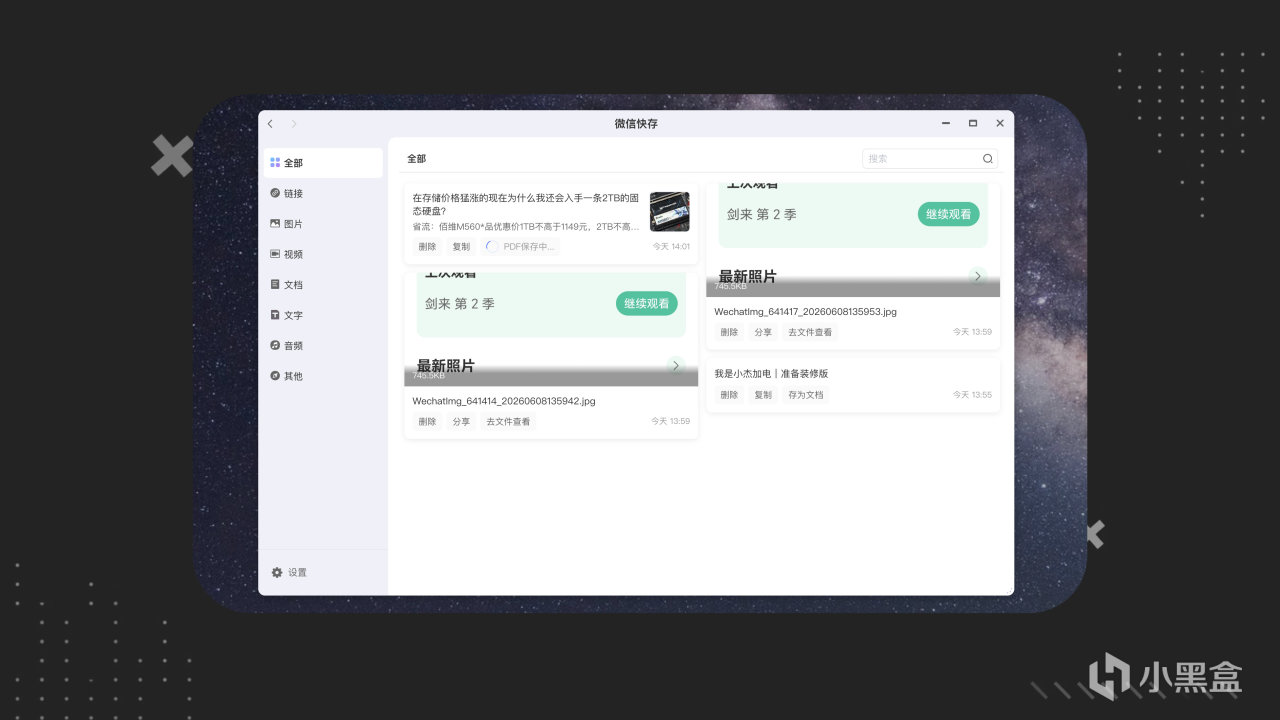
Task: Delete the WechatImg_641417 image item
Action: [x=729, y=332]
